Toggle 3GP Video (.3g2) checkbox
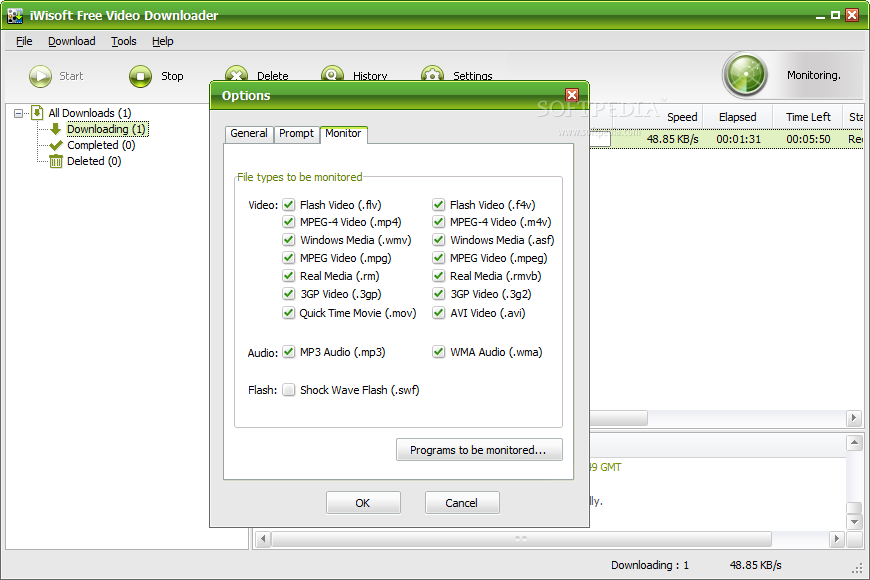The height and width of the screenshot is (580, 870). pos(438,294)
